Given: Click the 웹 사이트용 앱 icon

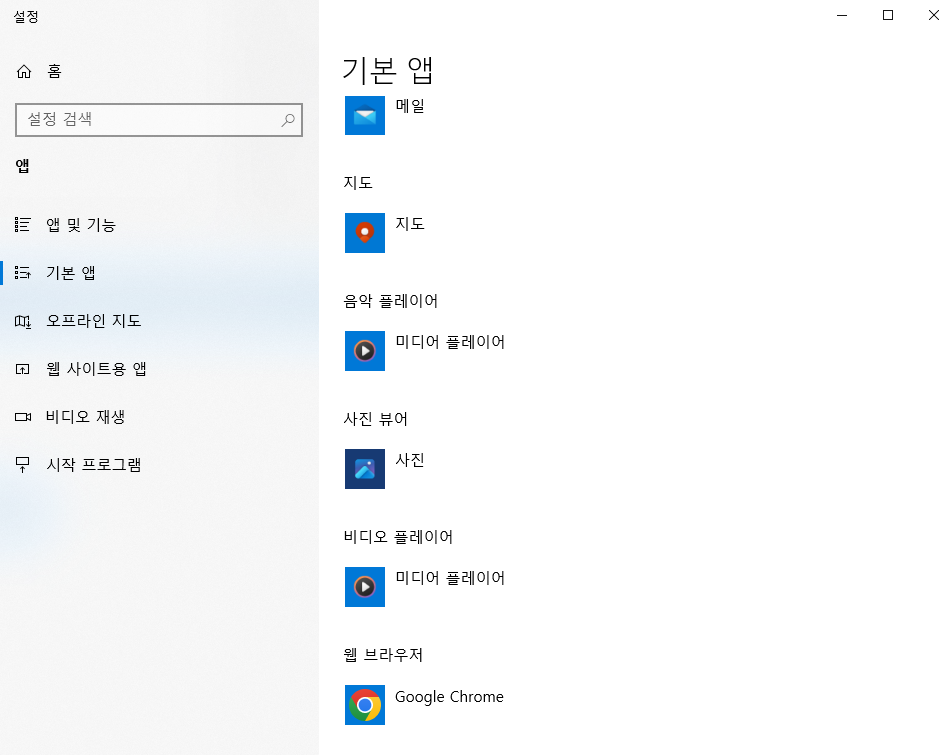Looking at the screenshot, I should (x=22, y=369).
